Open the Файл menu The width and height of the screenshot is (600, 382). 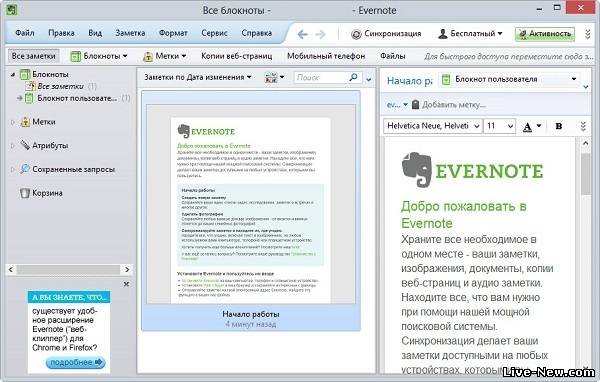tap(24, 33)
